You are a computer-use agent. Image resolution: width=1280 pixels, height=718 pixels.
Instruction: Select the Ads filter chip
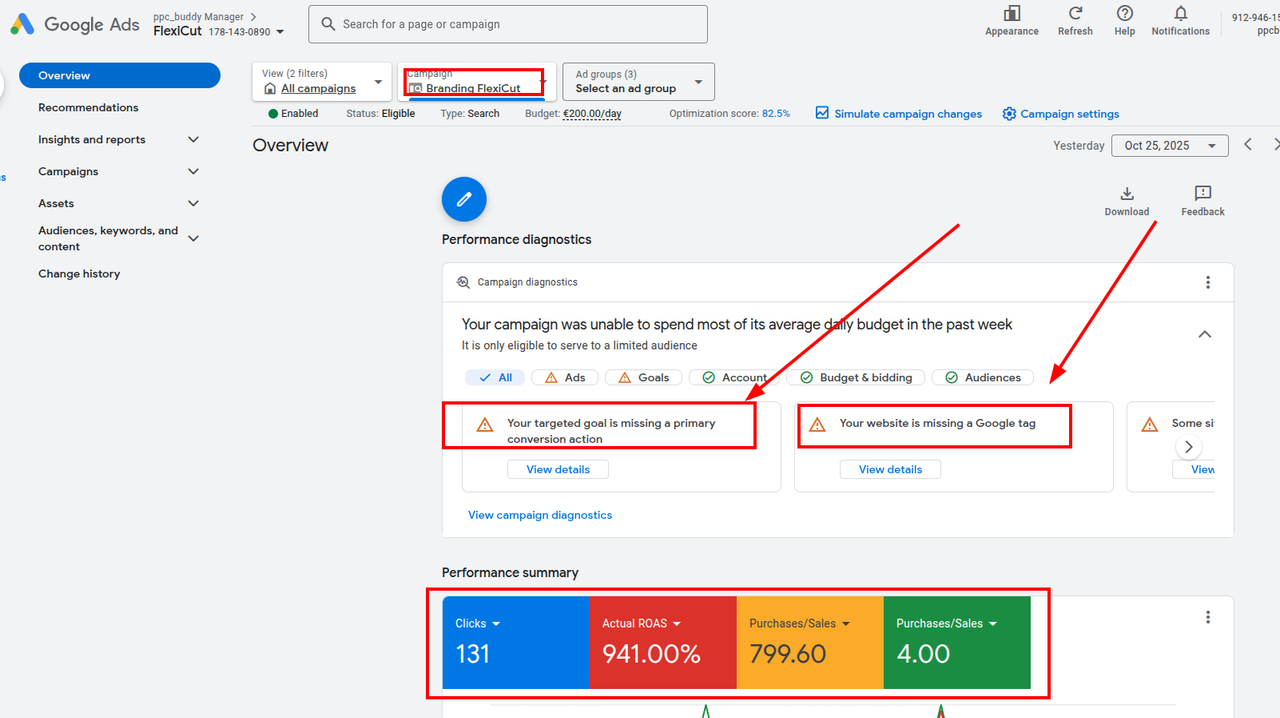(x=565, y=377)
